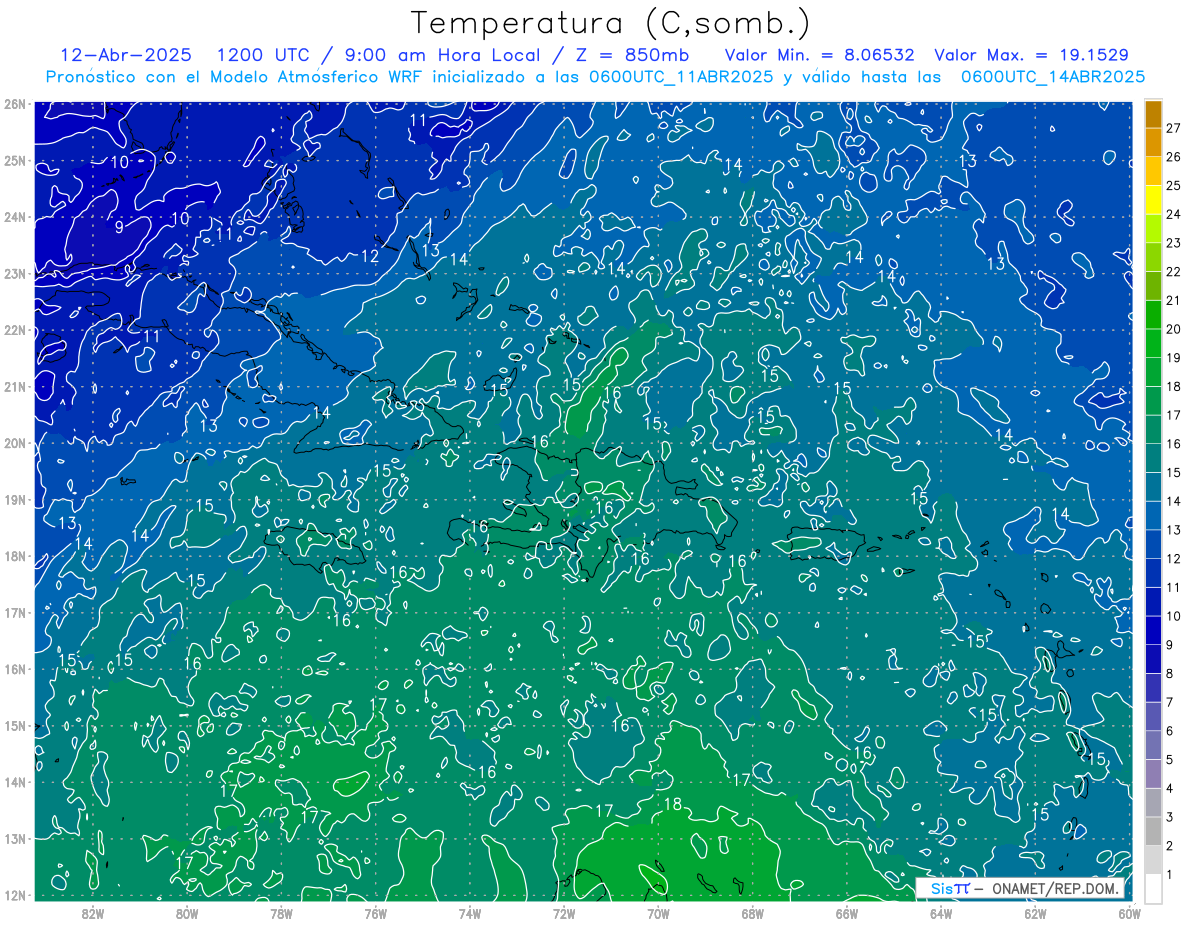Click the 78W longitude axis label
The image size is (1200, 927).
tap(281, 913)
